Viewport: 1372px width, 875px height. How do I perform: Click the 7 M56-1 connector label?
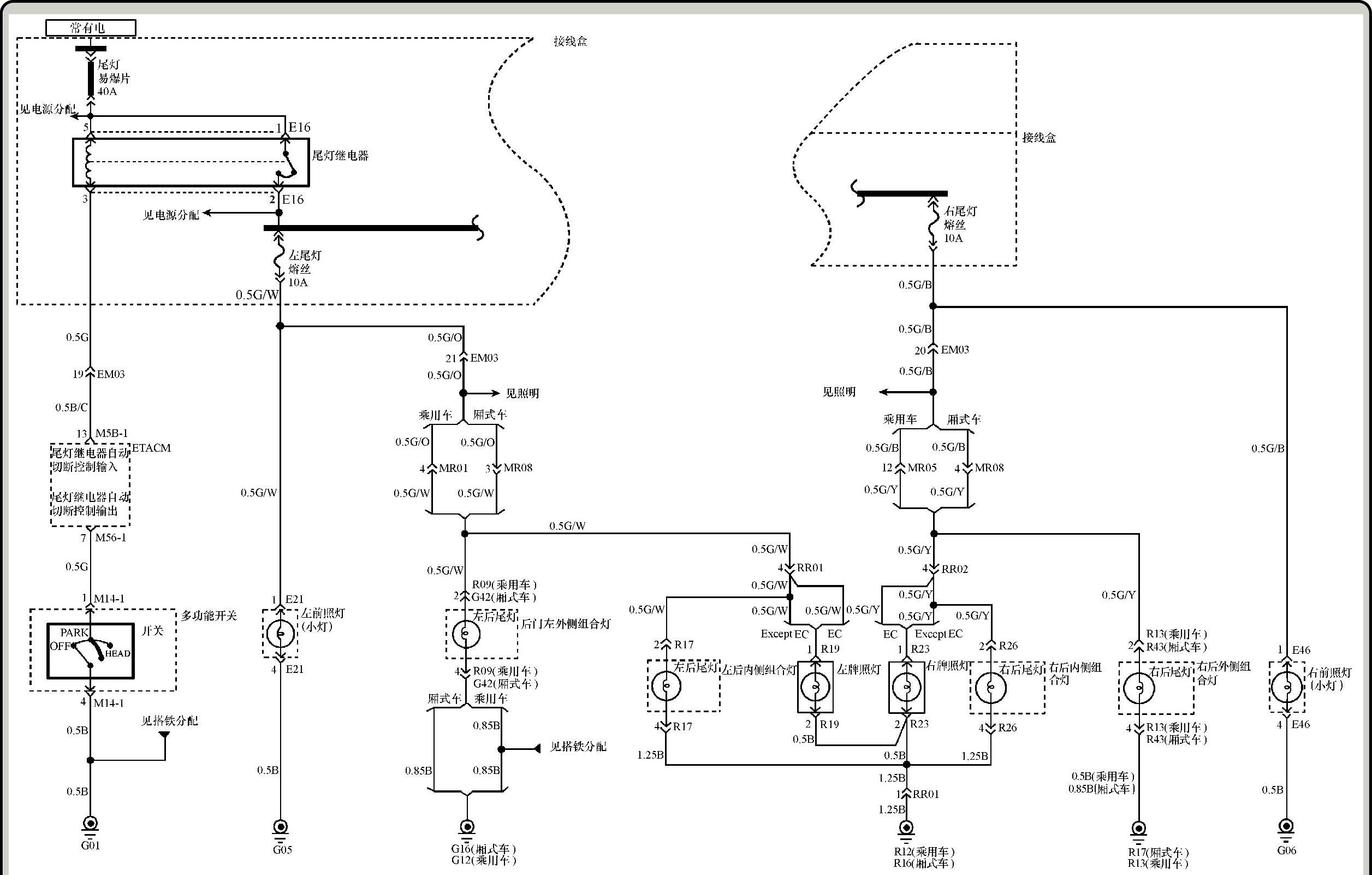103,537
